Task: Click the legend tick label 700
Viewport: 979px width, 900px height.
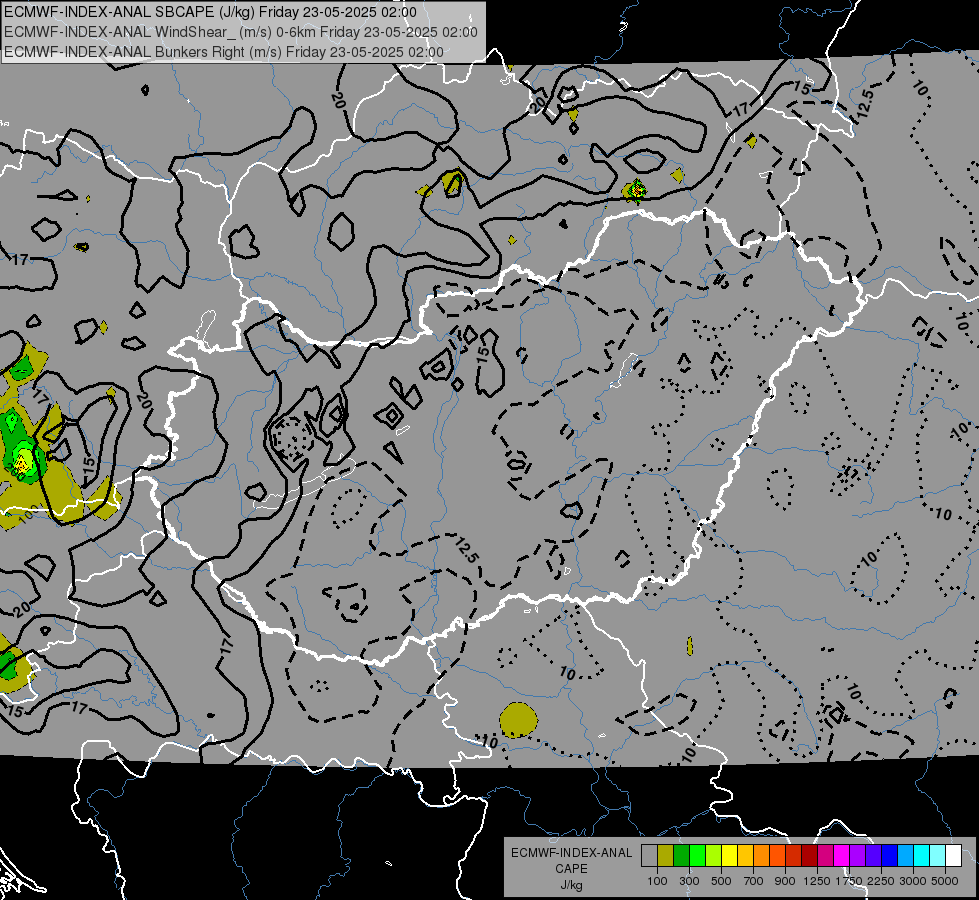Action: point(754,881)
